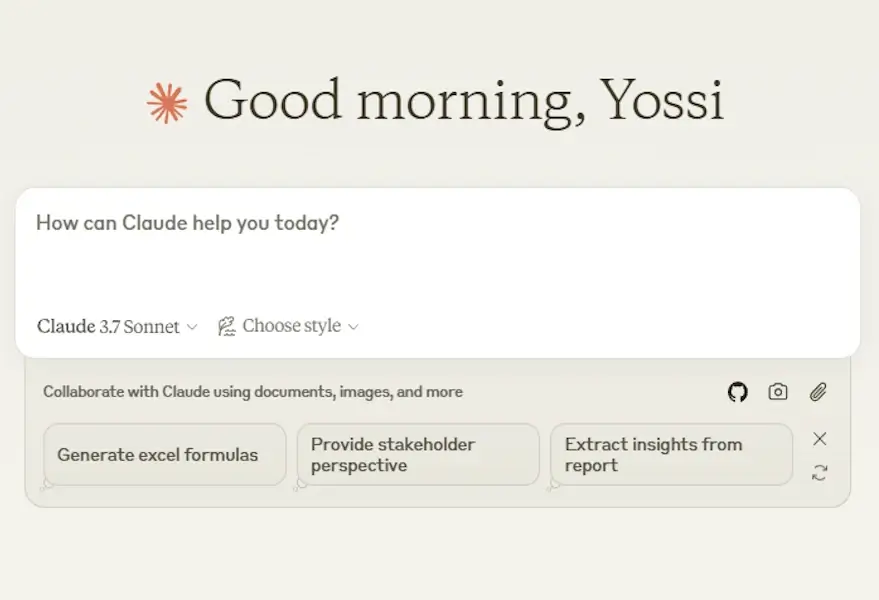Screen dimensions: 879x600
Task: Attach a file using the paperclip icon
Action: [x=818, y=392]
